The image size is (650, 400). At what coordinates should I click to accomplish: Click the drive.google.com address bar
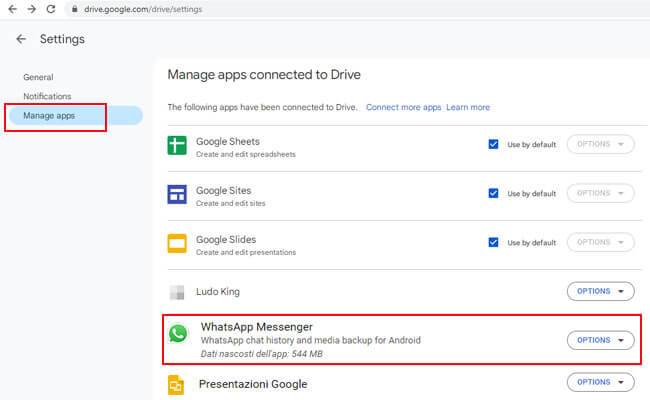[x=357, y=9]
